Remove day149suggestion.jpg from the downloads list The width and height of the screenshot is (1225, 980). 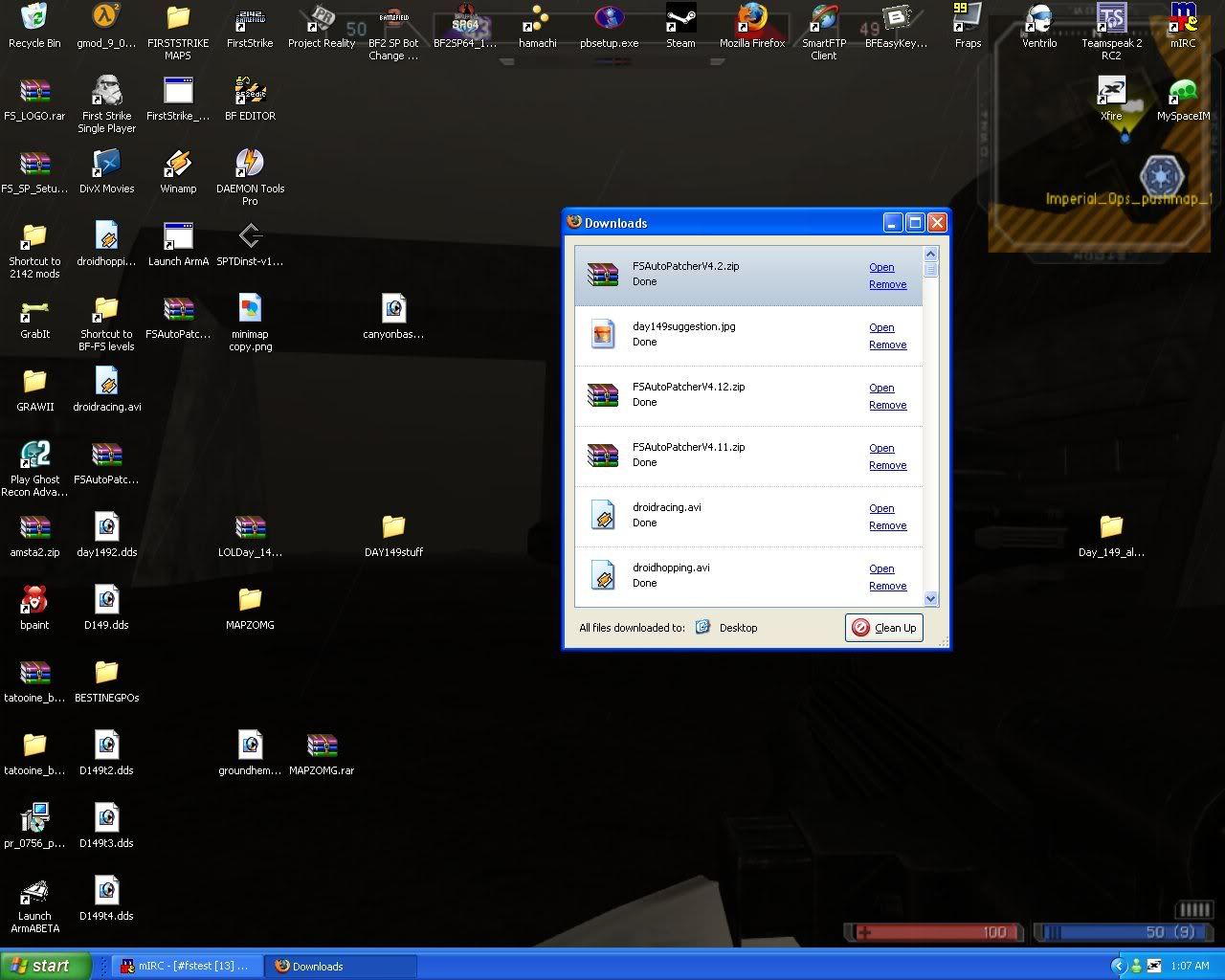[x=887, y=345]
